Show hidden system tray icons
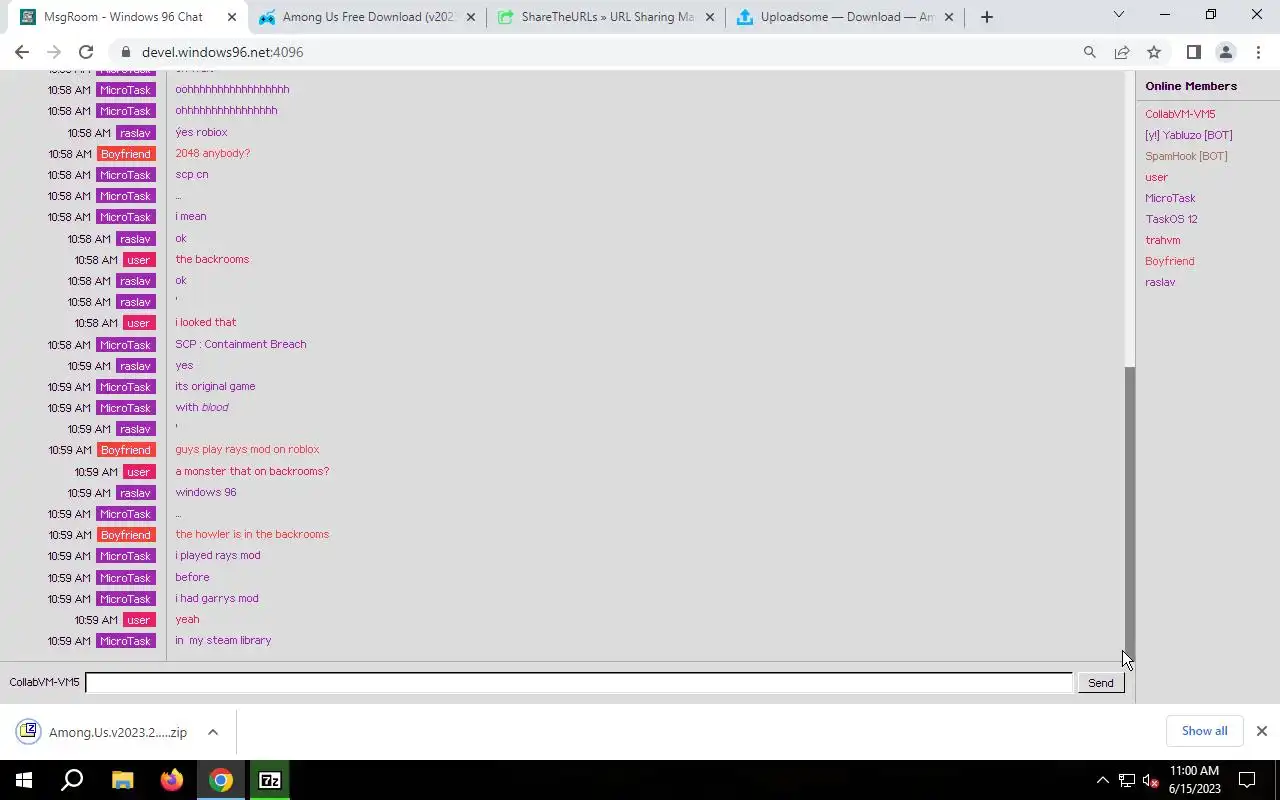The width and height of the screenshot is (1280, 800). tap(1102, 780)
